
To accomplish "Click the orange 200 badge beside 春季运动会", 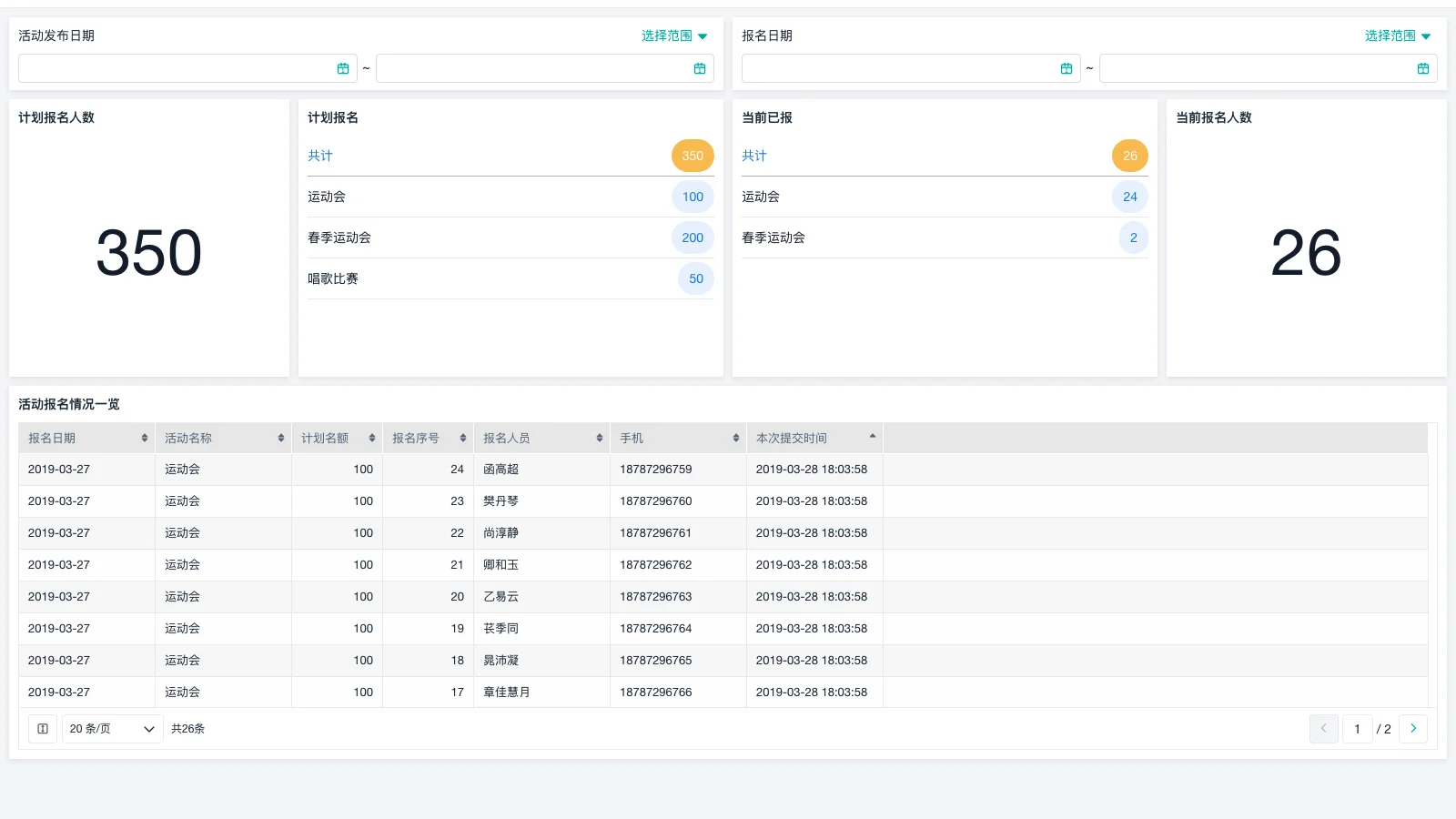I will click(x=693, y=238).
